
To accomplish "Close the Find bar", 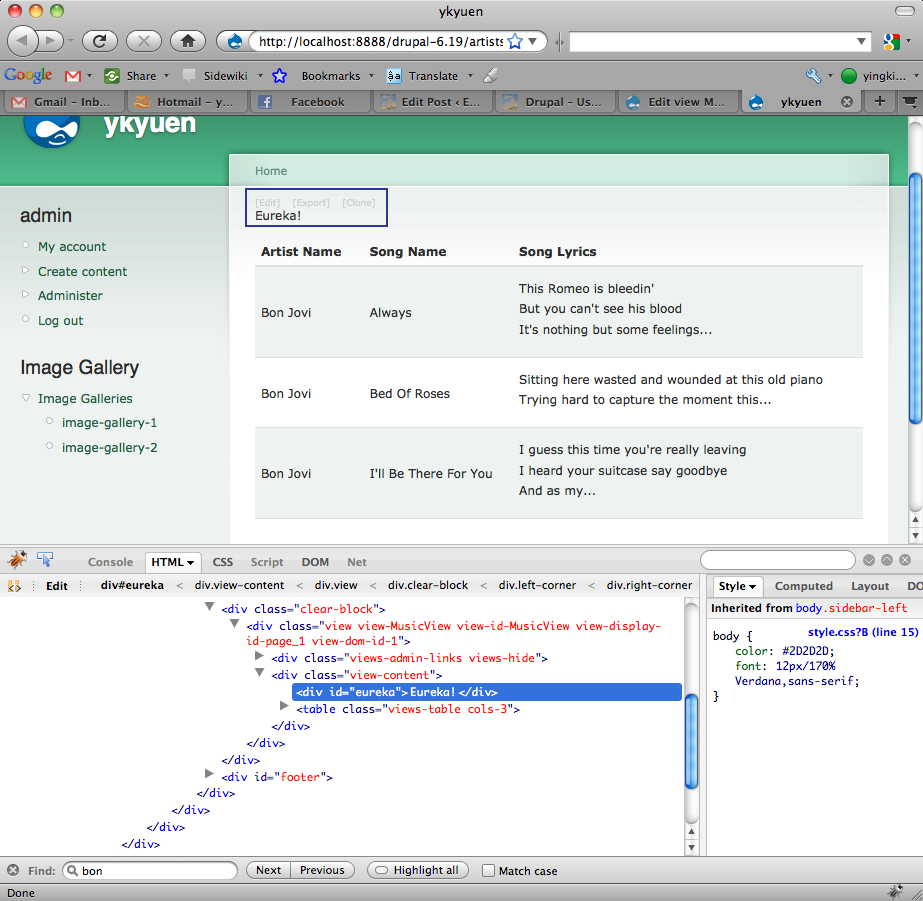I will (13, 870).
